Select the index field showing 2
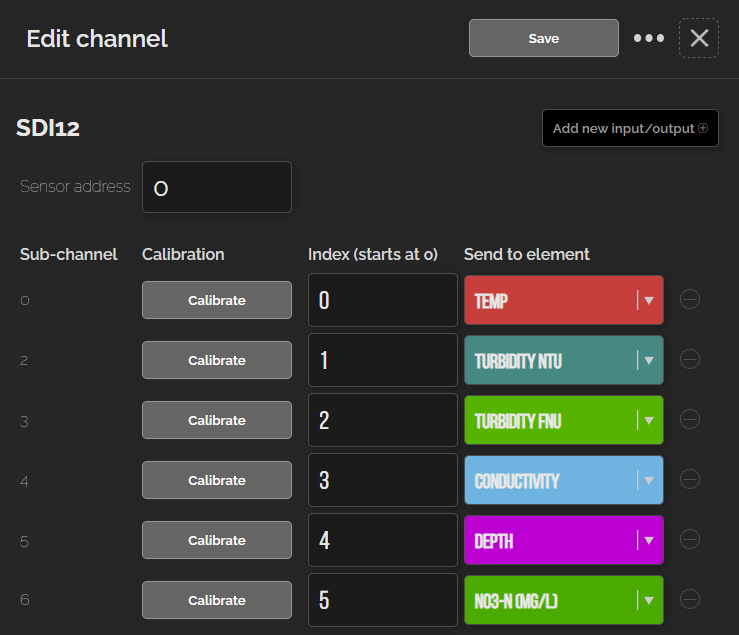The height and width of the screenshot is (635, 739). coord(383,420)
